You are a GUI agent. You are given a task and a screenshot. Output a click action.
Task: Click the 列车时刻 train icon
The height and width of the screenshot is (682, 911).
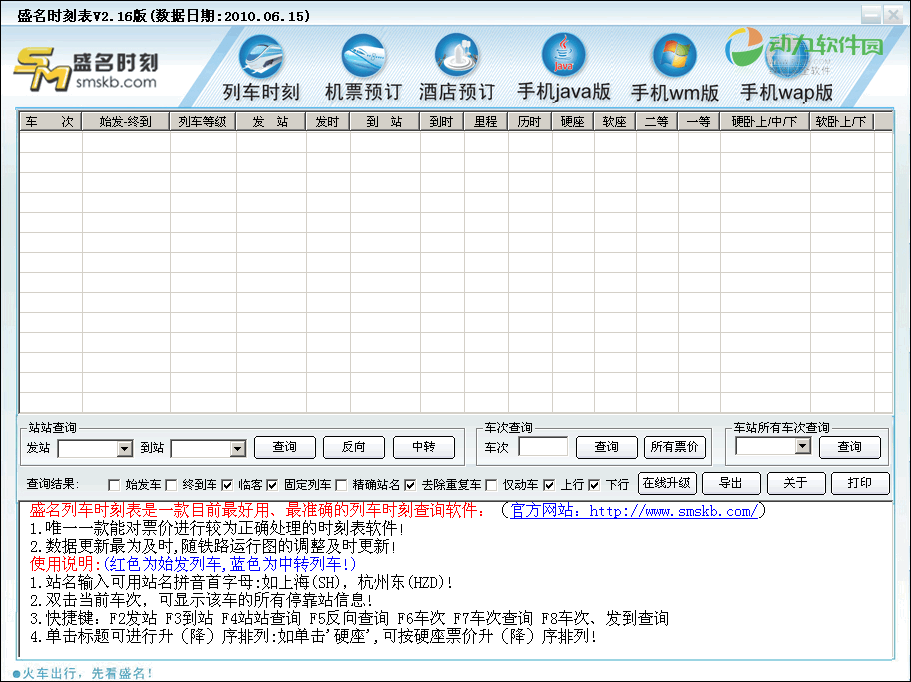click(261, 55)
